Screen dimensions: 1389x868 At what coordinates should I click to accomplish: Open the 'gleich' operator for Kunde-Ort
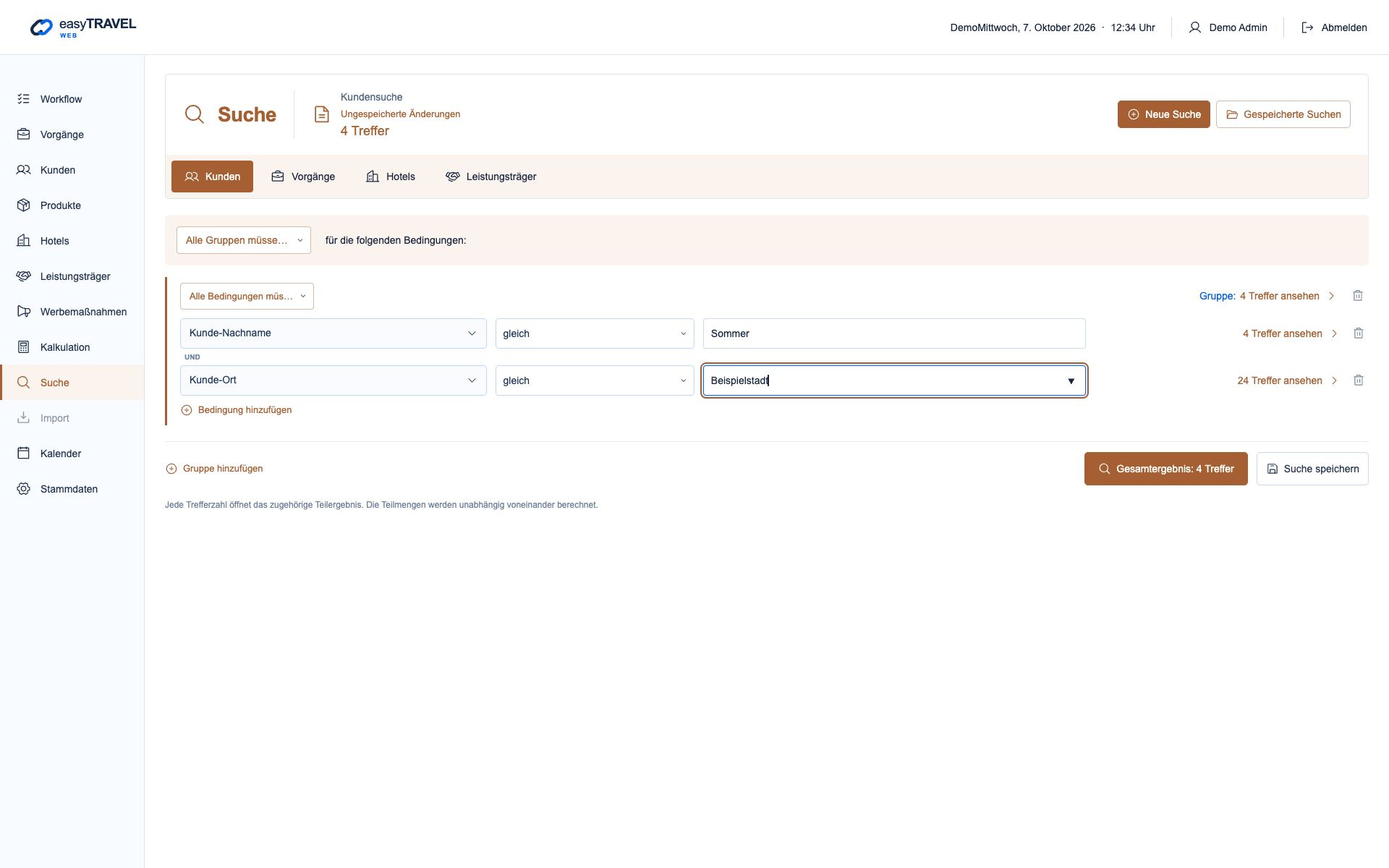pyautogui.click(x=595, y=380)
